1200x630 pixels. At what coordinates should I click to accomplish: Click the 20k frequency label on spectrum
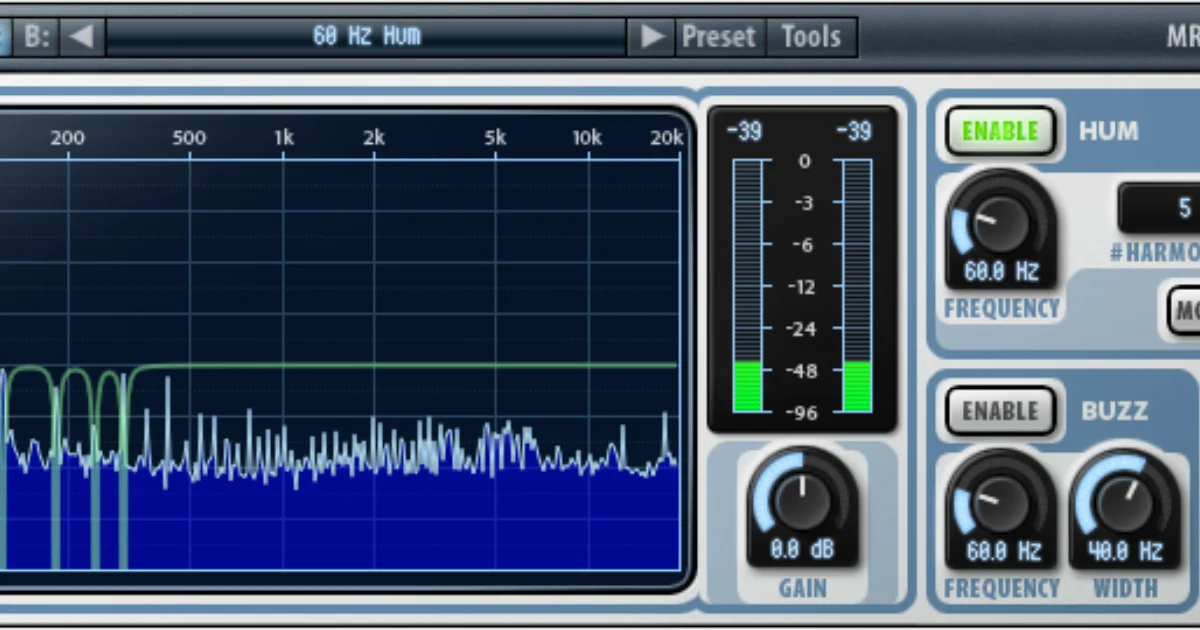[666, 138]
